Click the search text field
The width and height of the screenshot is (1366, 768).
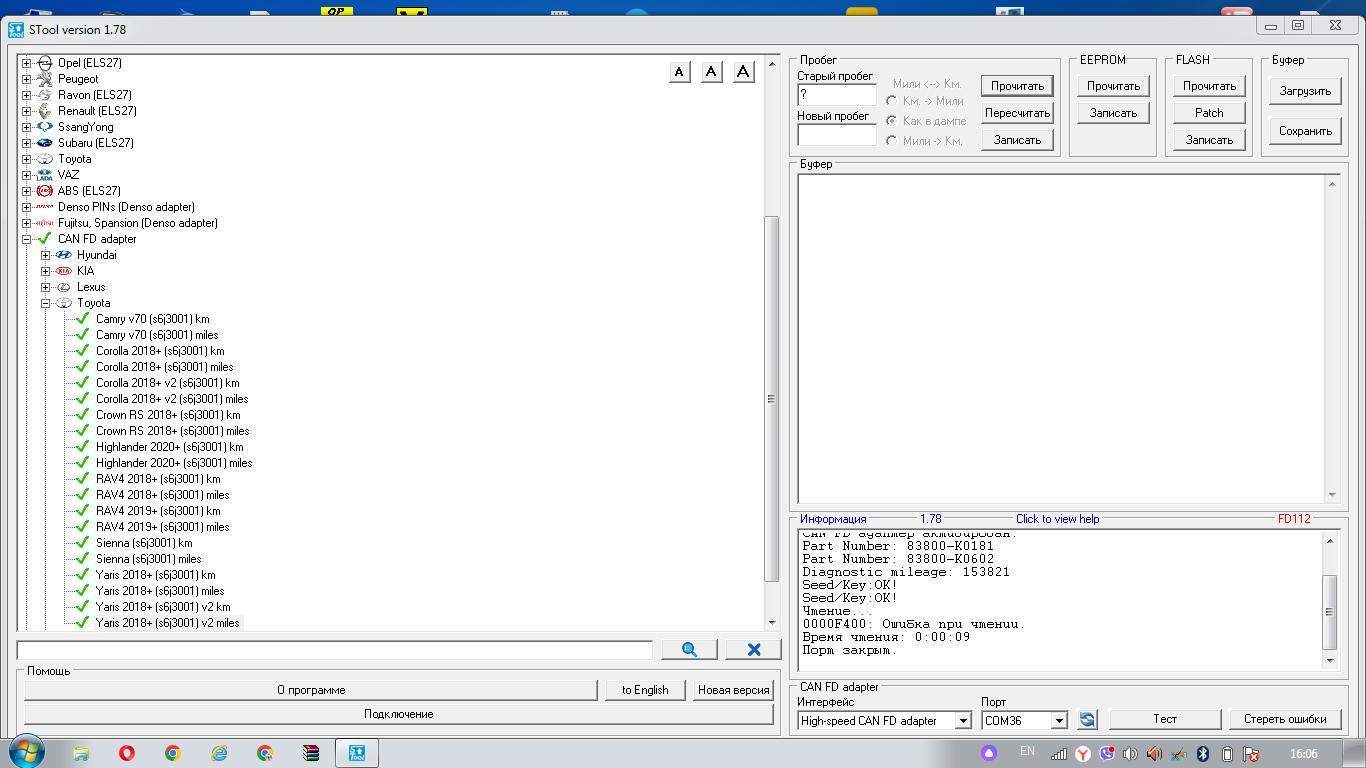335,650
